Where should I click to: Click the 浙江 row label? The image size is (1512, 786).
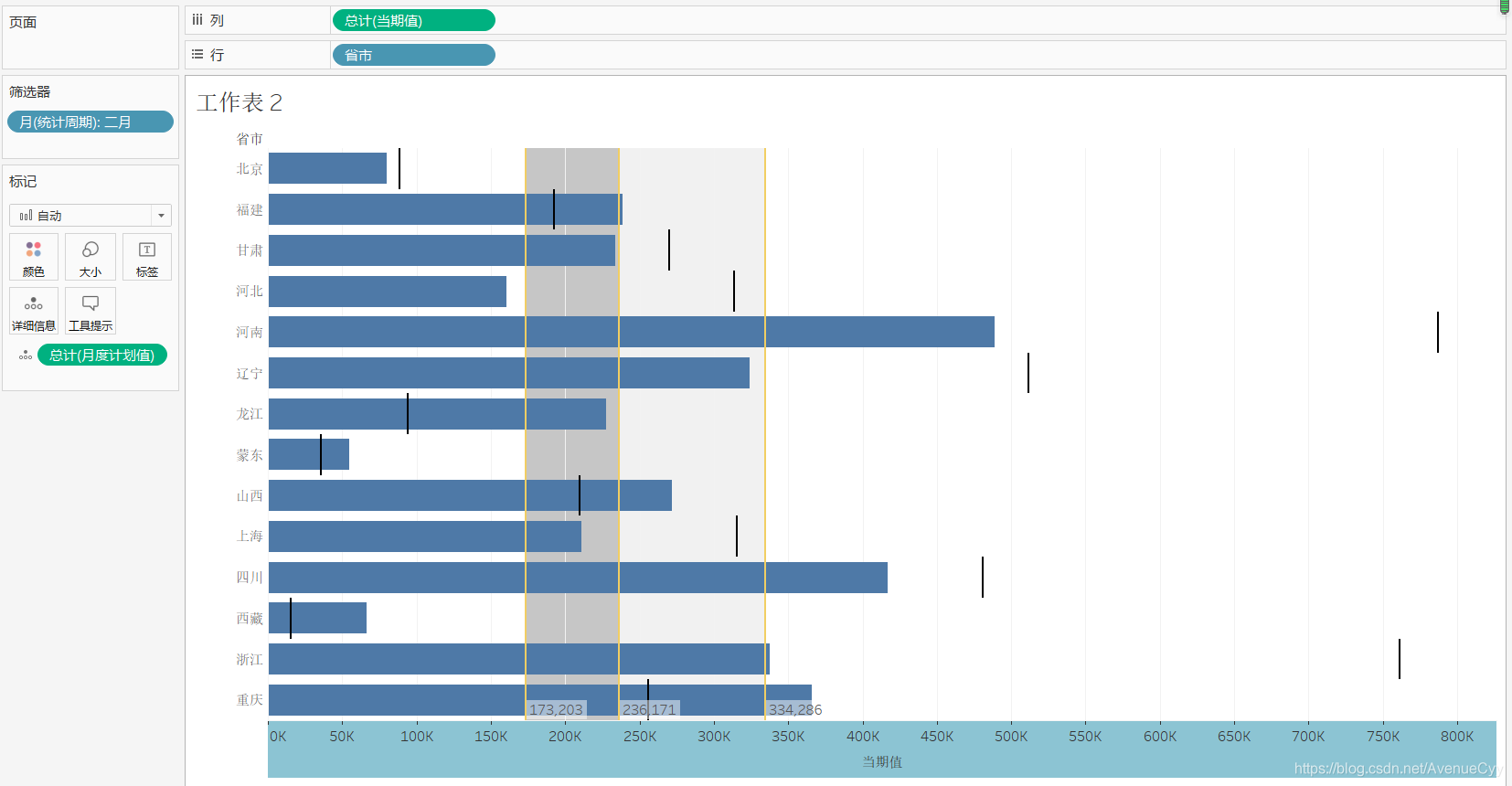pyautogui.click(x=250, y=660)
